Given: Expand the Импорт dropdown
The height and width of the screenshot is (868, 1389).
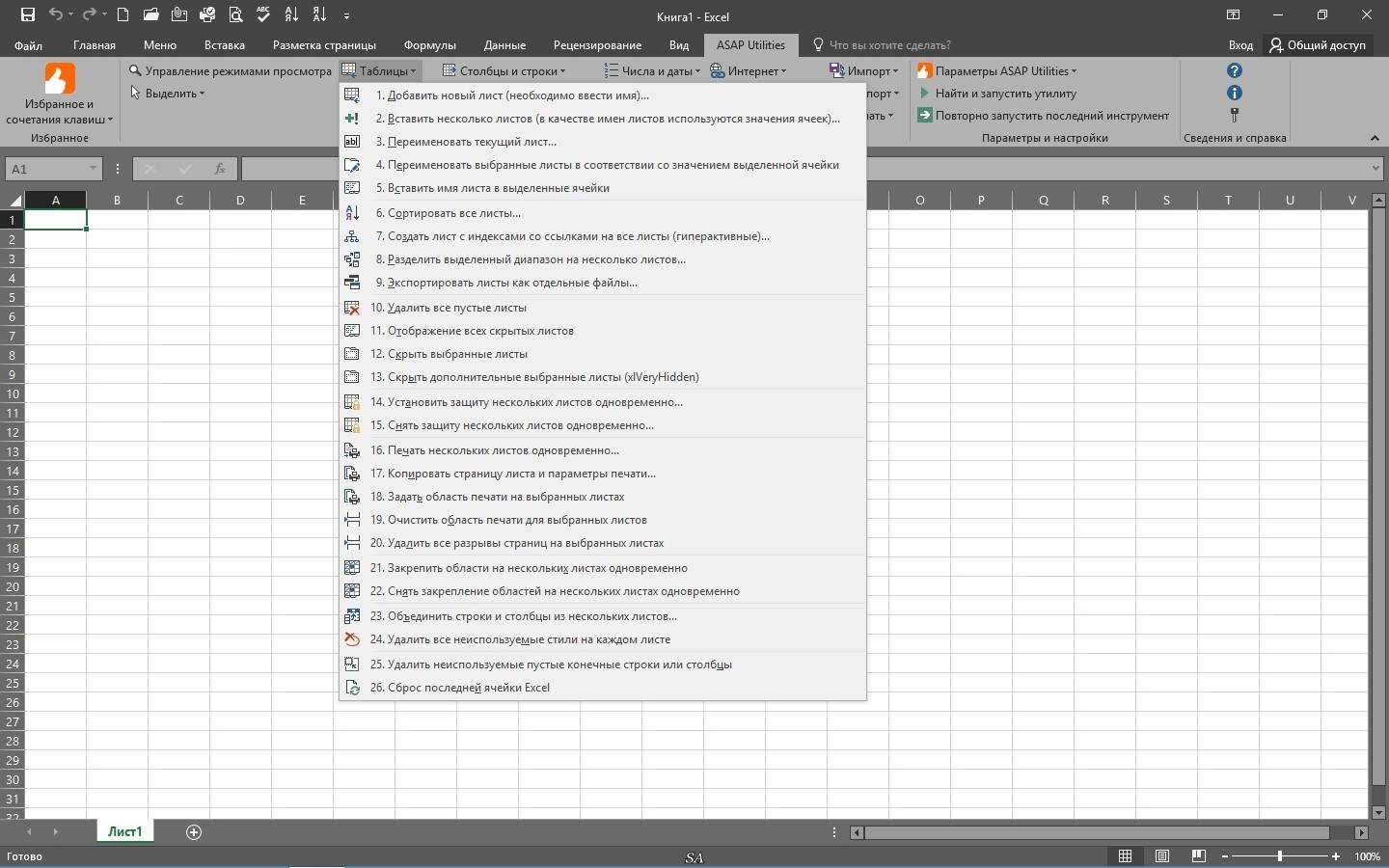Looking at the screenshot, I should click(x=863, y=70).
